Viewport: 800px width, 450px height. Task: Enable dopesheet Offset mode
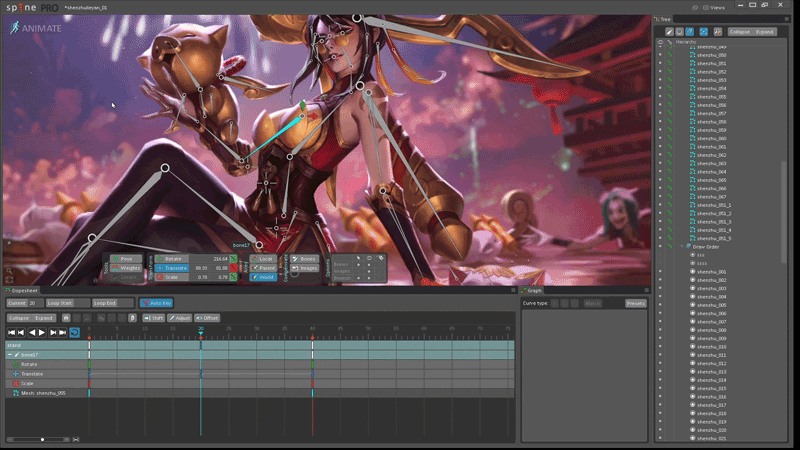[x=207, y=318]
